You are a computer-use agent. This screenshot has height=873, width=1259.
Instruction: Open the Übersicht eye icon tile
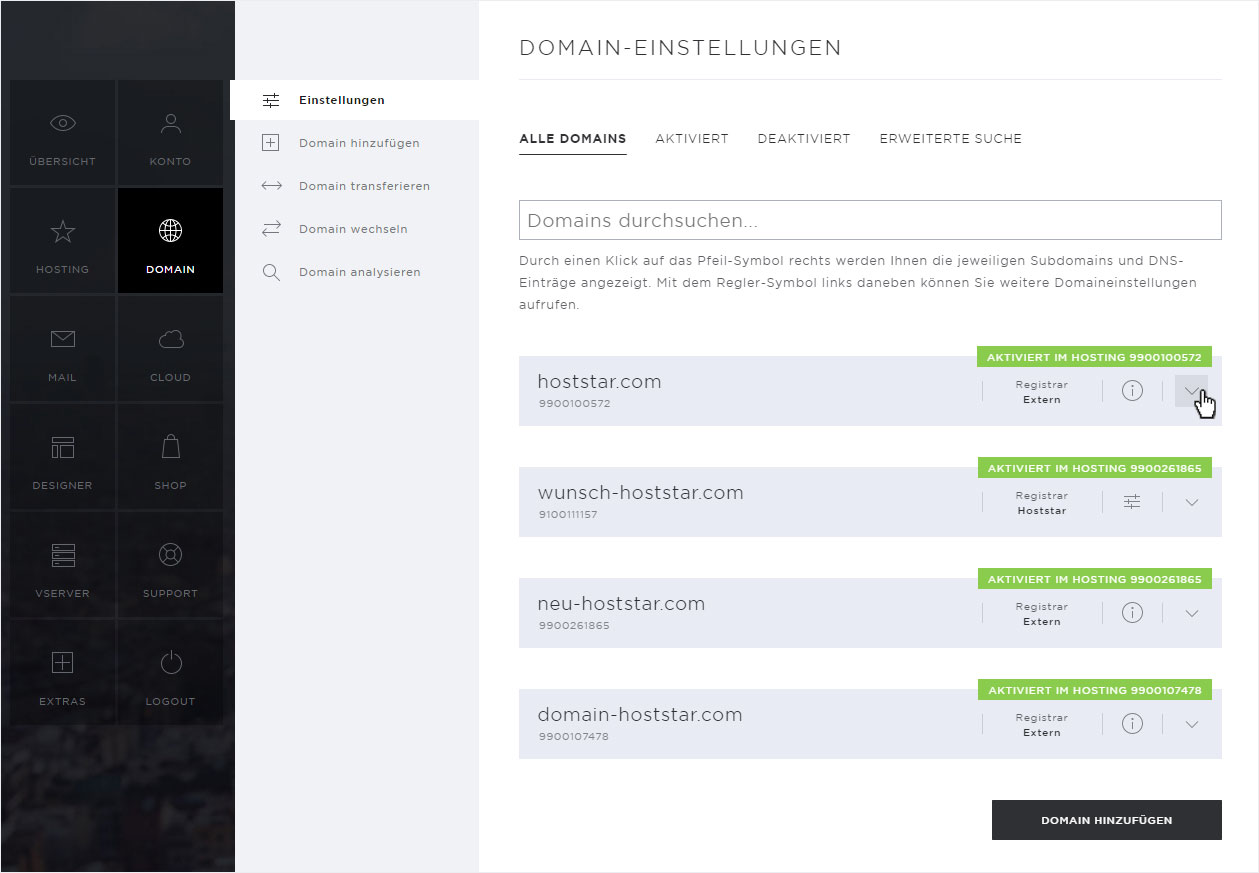coord(63,133)
